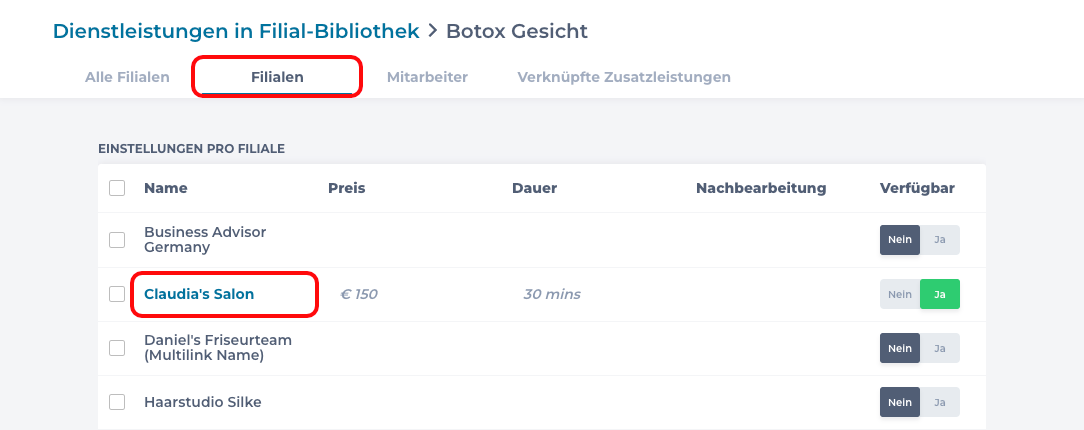Screen dimensions: 1084x430
Task: Mark the Haarstudio Silke checkbox
Action: [x=117, y=402]
